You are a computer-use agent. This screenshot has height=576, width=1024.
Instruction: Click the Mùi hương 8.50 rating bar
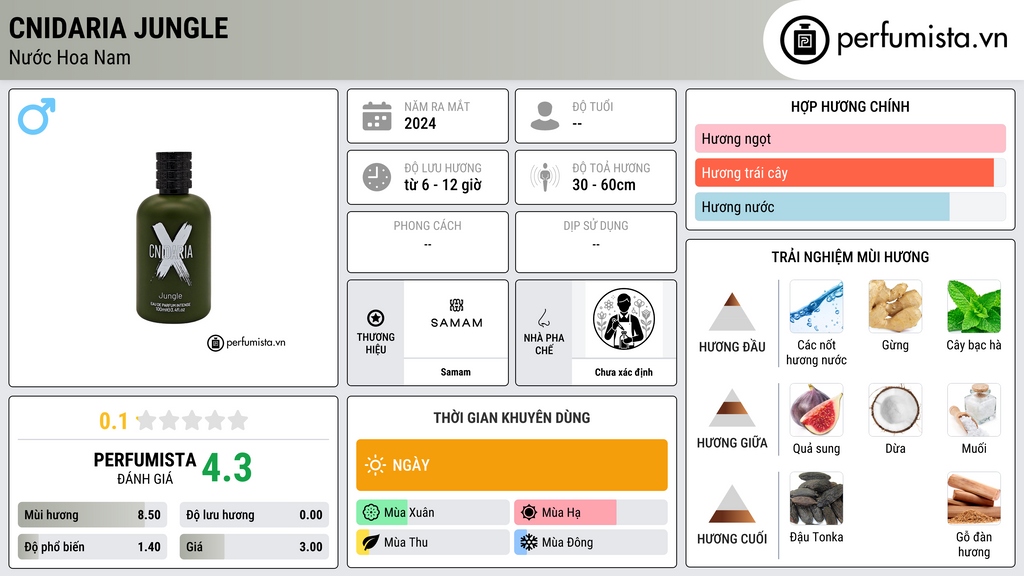(x=92, y=515)
